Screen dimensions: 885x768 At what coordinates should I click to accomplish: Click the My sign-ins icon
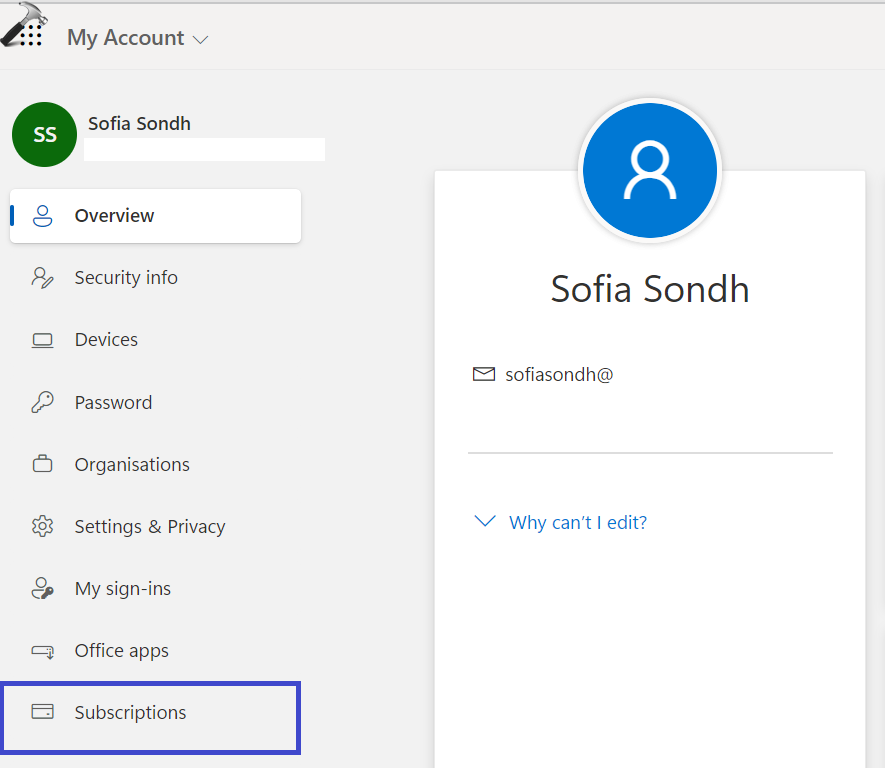point(42,589)
